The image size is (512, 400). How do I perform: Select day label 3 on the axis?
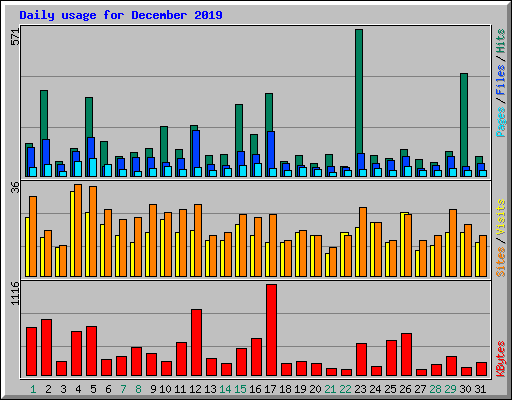[x=63, y=389]
